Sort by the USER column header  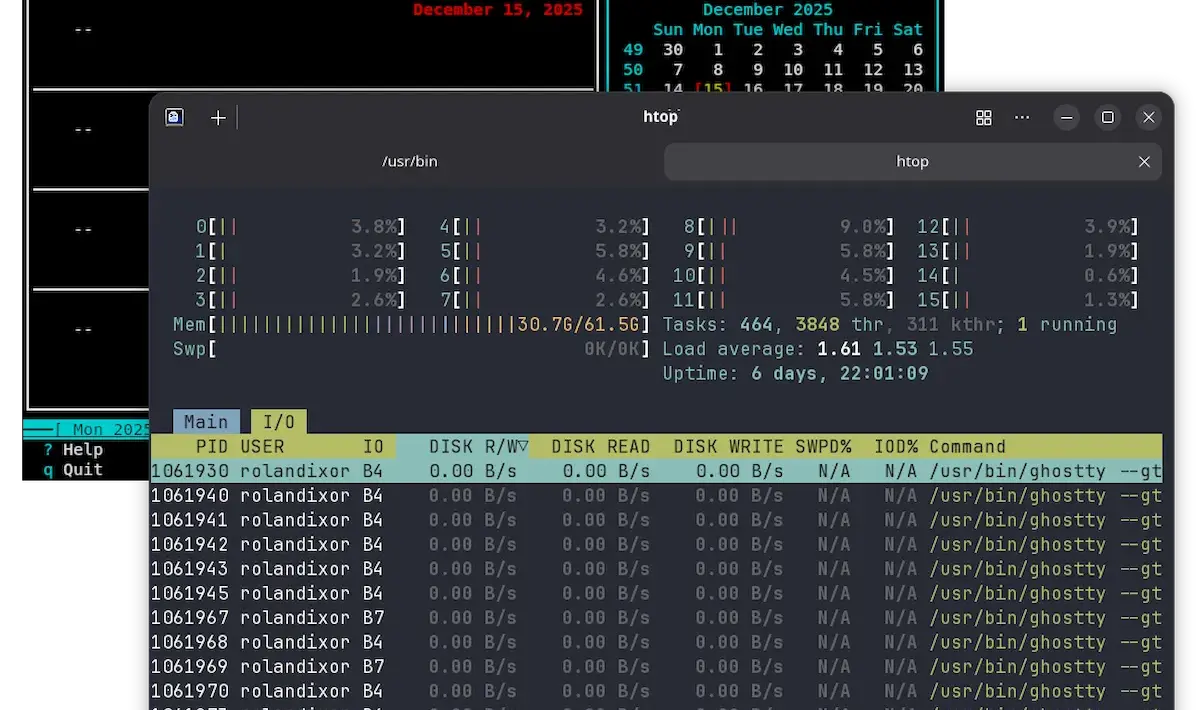point(263,447)
